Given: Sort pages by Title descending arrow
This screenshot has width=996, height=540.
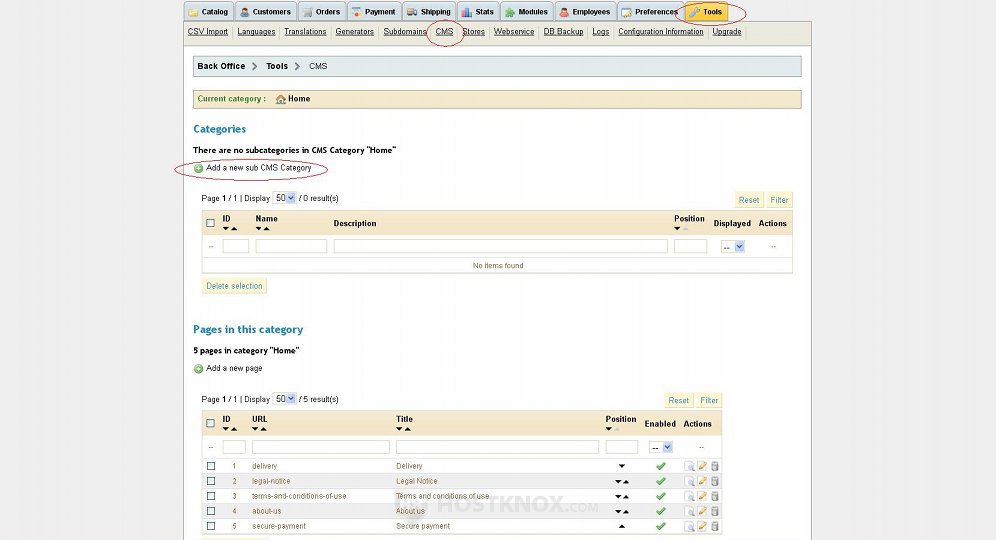Looking at the screenshot, I should click(399, 429).
